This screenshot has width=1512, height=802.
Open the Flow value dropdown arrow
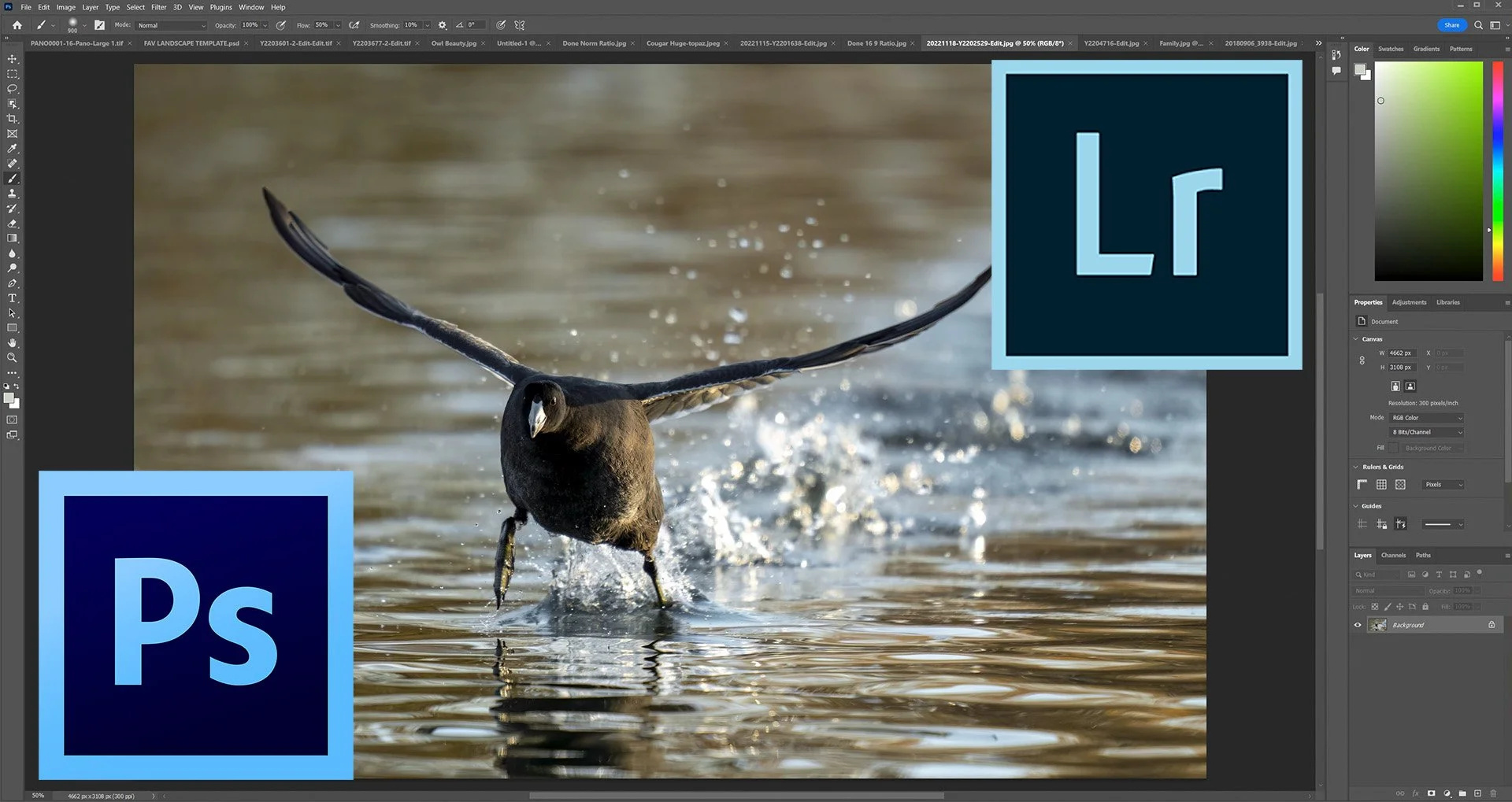(x=339, y=25)
